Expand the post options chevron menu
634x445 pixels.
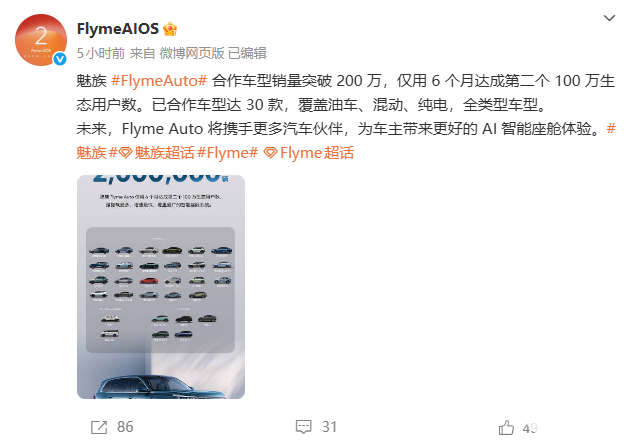coord(609,18)
